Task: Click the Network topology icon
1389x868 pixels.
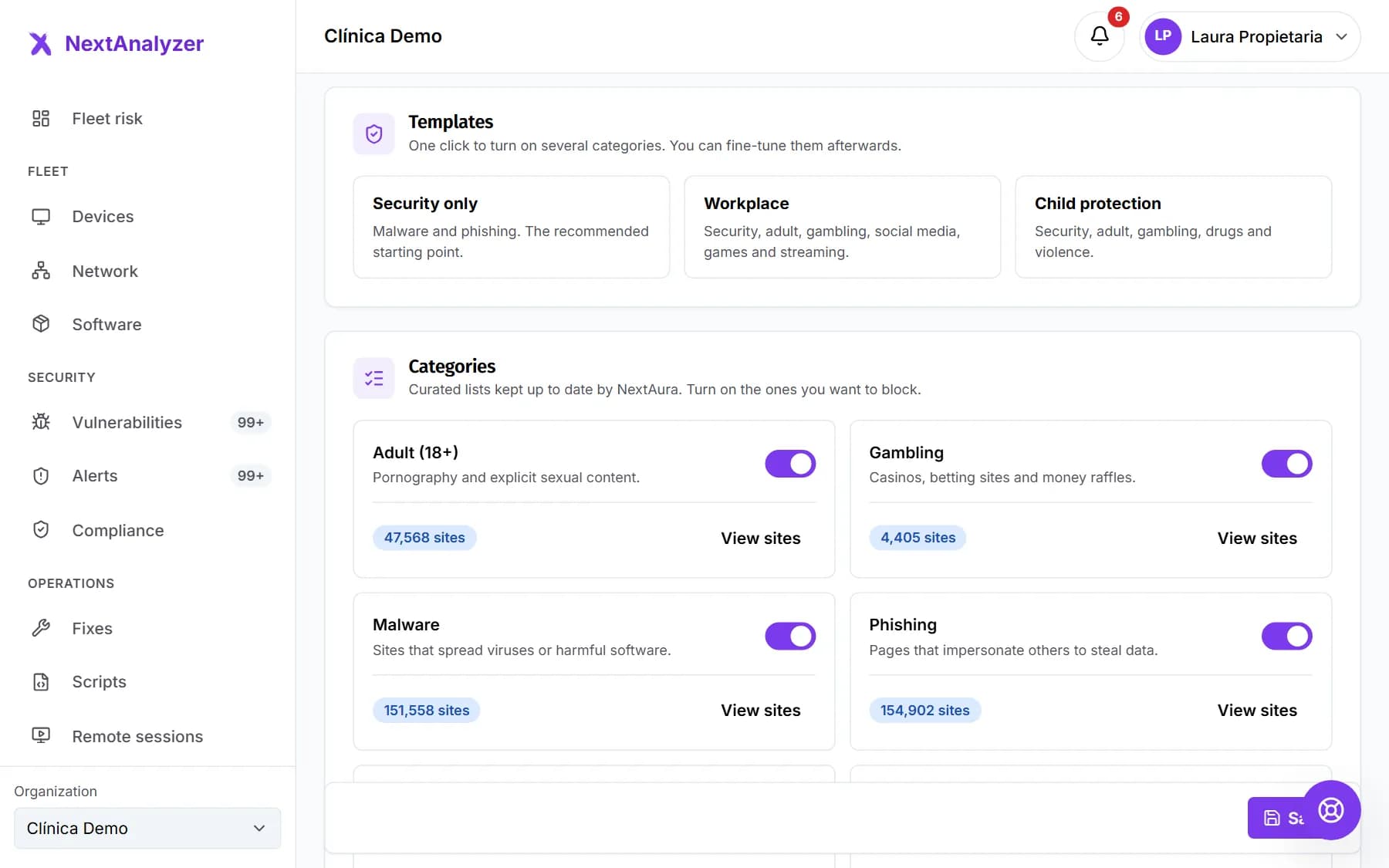Action: point(41,271)
